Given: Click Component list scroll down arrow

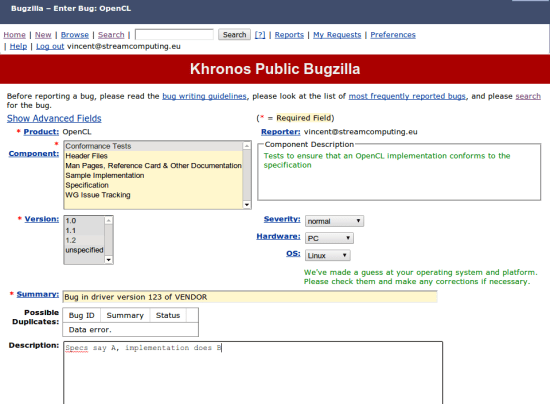Looking at the screenshot, I should pyautogui.click(x=247, y=204).
